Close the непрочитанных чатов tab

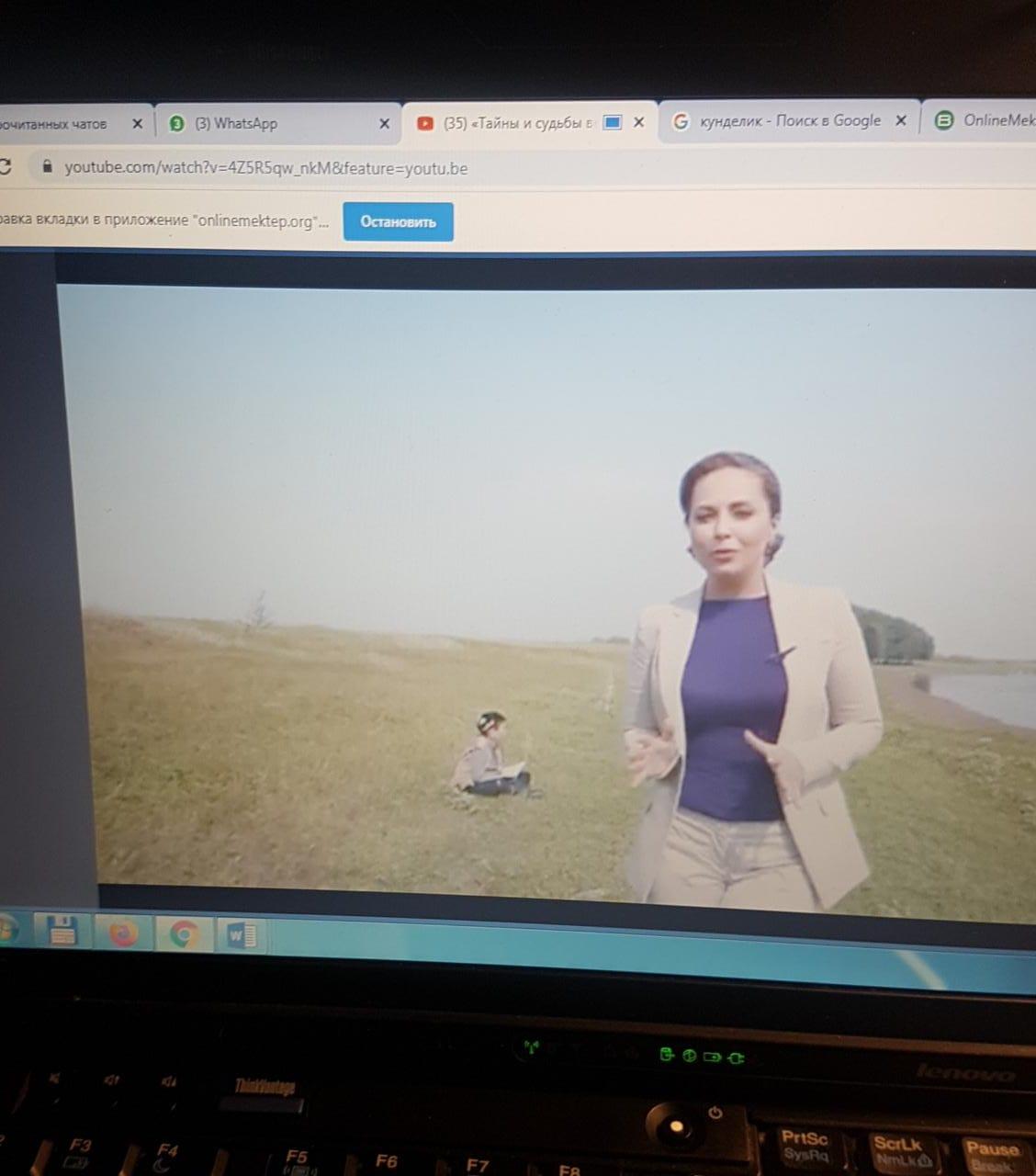click(x=137, y=123)
